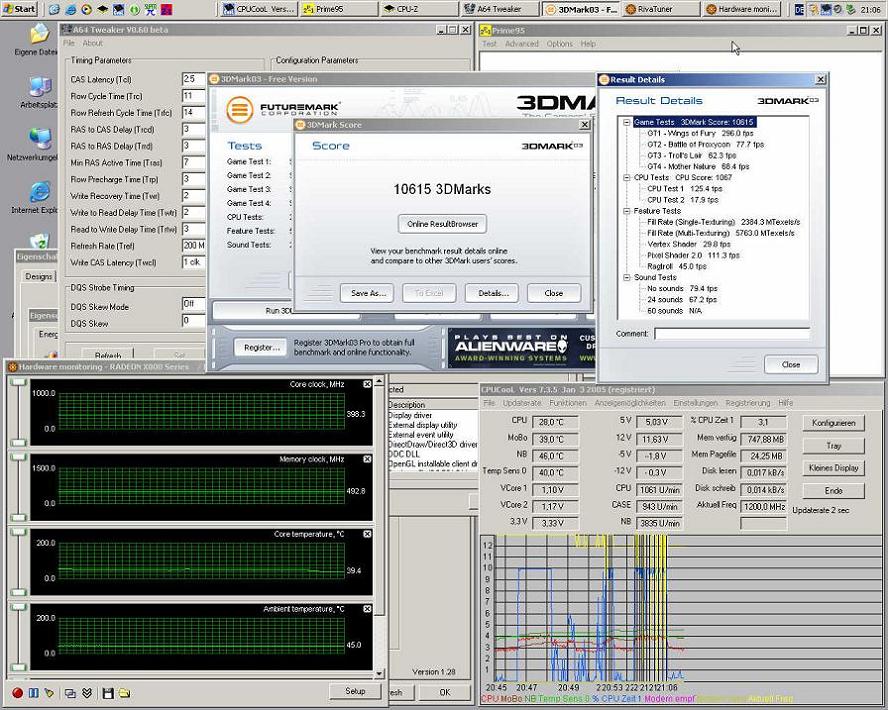Click the Setup button in Hardware monitoring
Viewport: 888px width, 710px height.
point(355,691)
